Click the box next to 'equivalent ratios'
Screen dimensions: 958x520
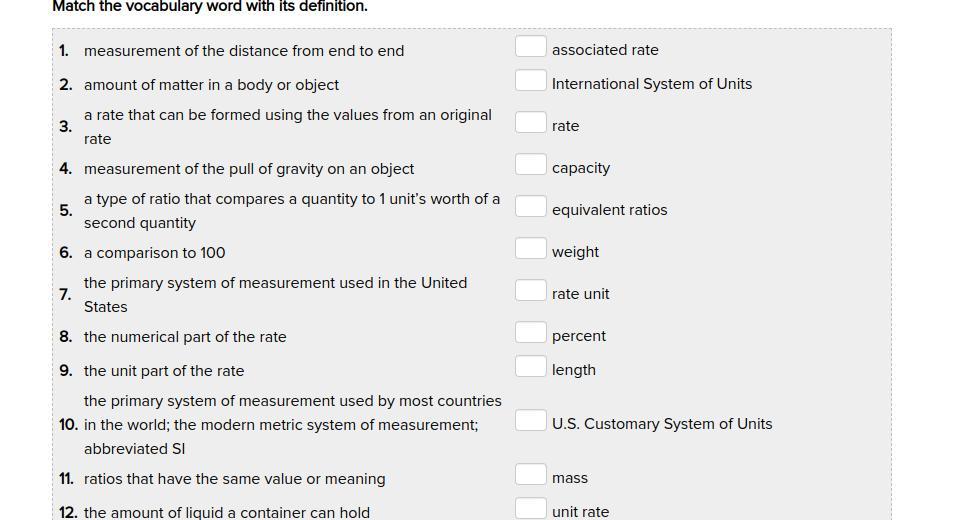pyautogui.click(x=530, y=207)
